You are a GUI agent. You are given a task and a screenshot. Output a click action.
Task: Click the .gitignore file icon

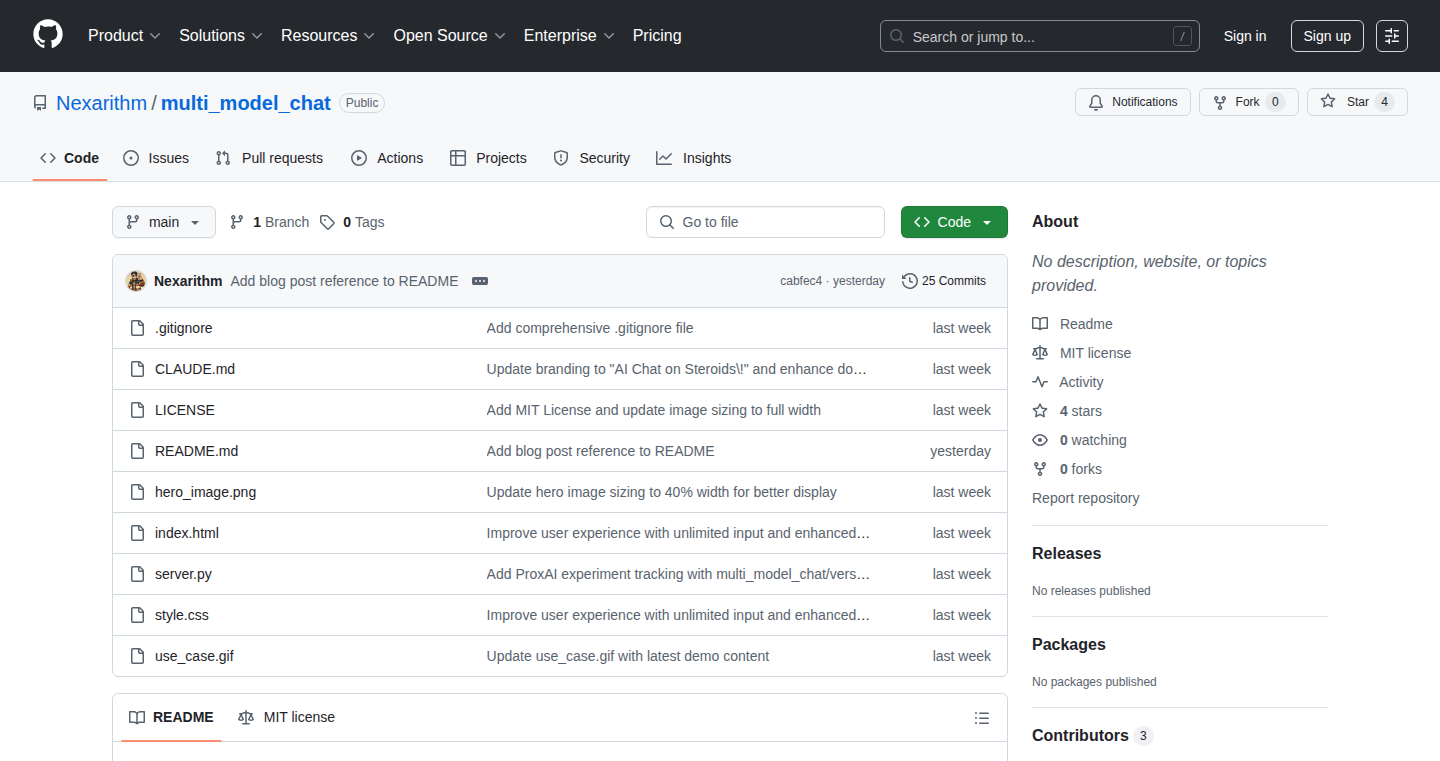138,328
